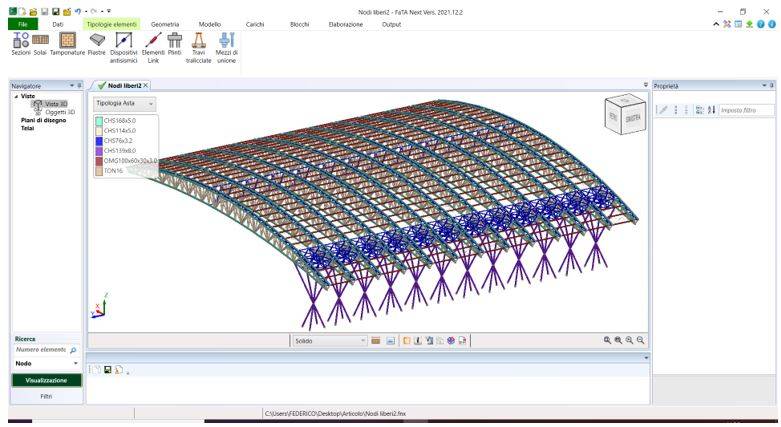This screenshot has height=427, width=781.
Task: Click the brown box icon next to Solido
Action: 376,341
